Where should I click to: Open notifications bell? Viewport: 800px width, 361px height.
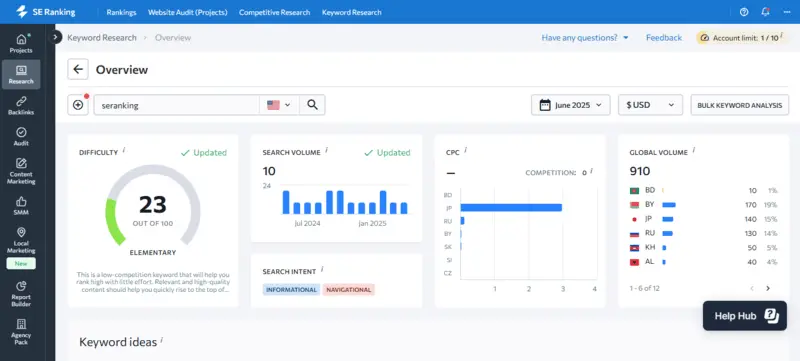pyautogui.click(x=765, y=12)
